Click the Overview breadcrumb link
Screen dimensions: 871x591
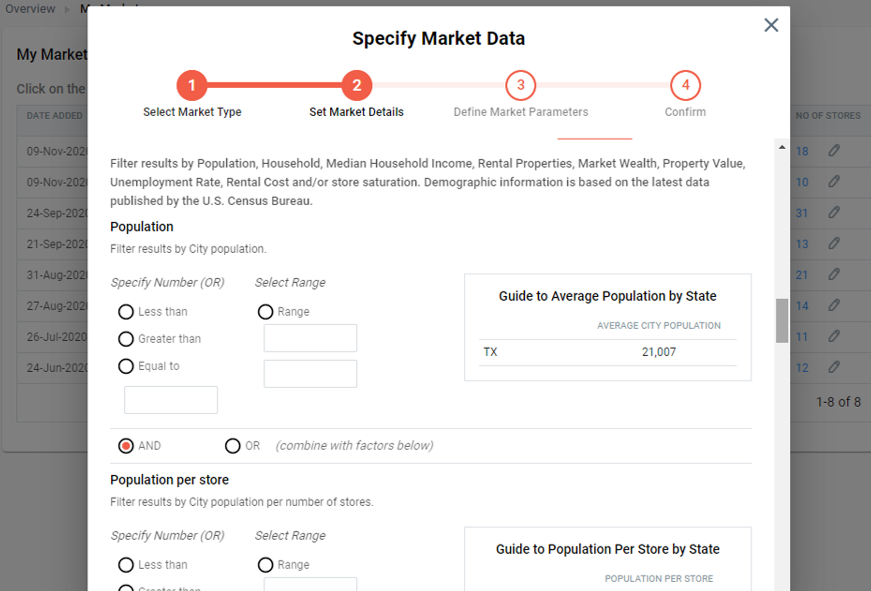30,9
